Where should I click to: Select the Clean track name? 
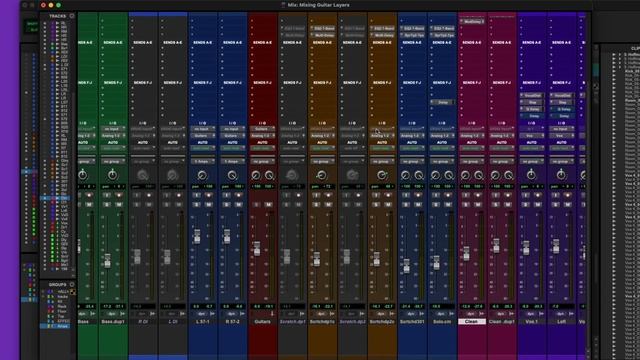coord(472,322)
